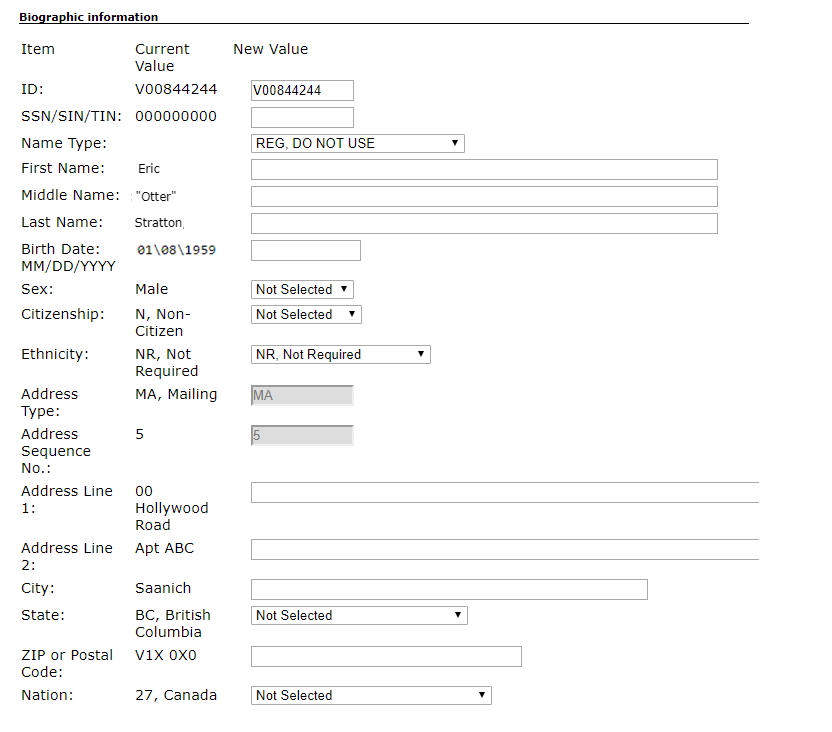The width and height of the screenshot is (832, 732).
Task: Click the ID new value field
Action: click(x=301, y=90)
